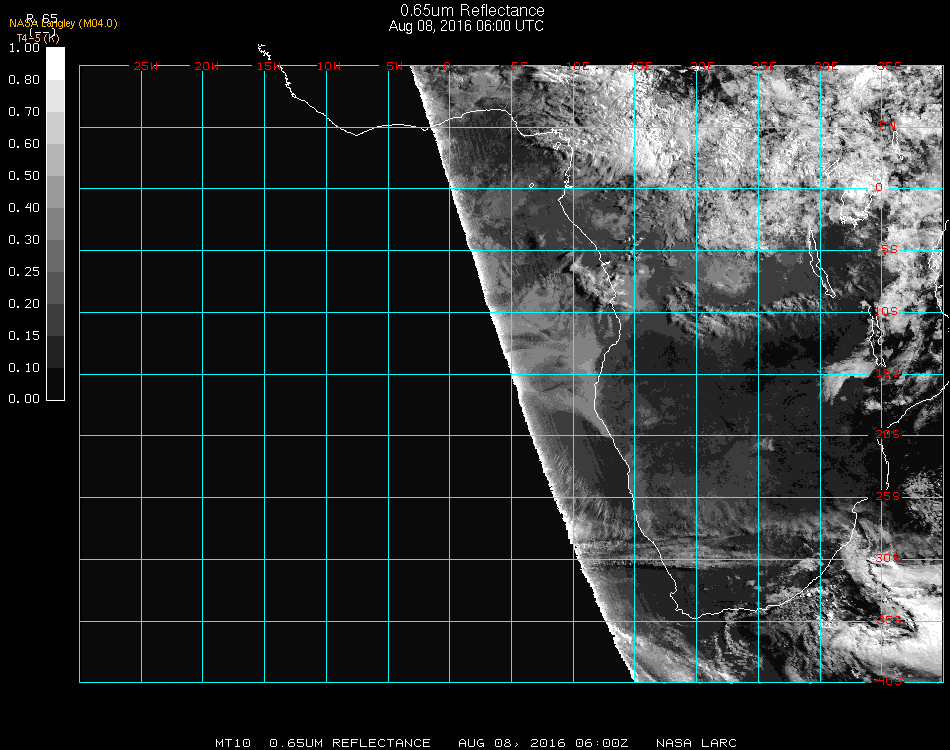
Task: Click the 30S latitude label
Action: [888, 559]
